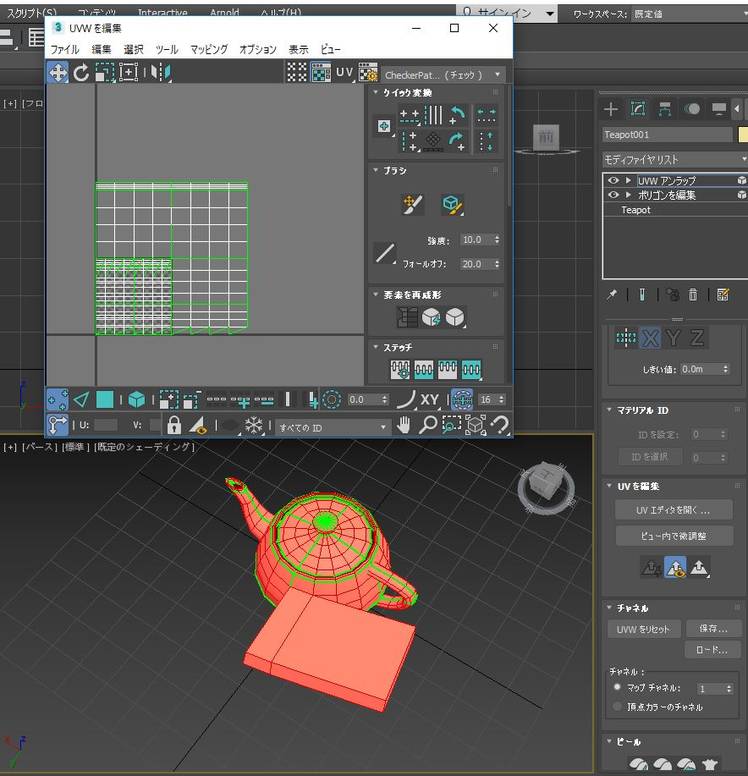748x776 pixels.
Task: Collapse the ステッチ rollout
Action: pyautogui.click(x=375, y=346)
